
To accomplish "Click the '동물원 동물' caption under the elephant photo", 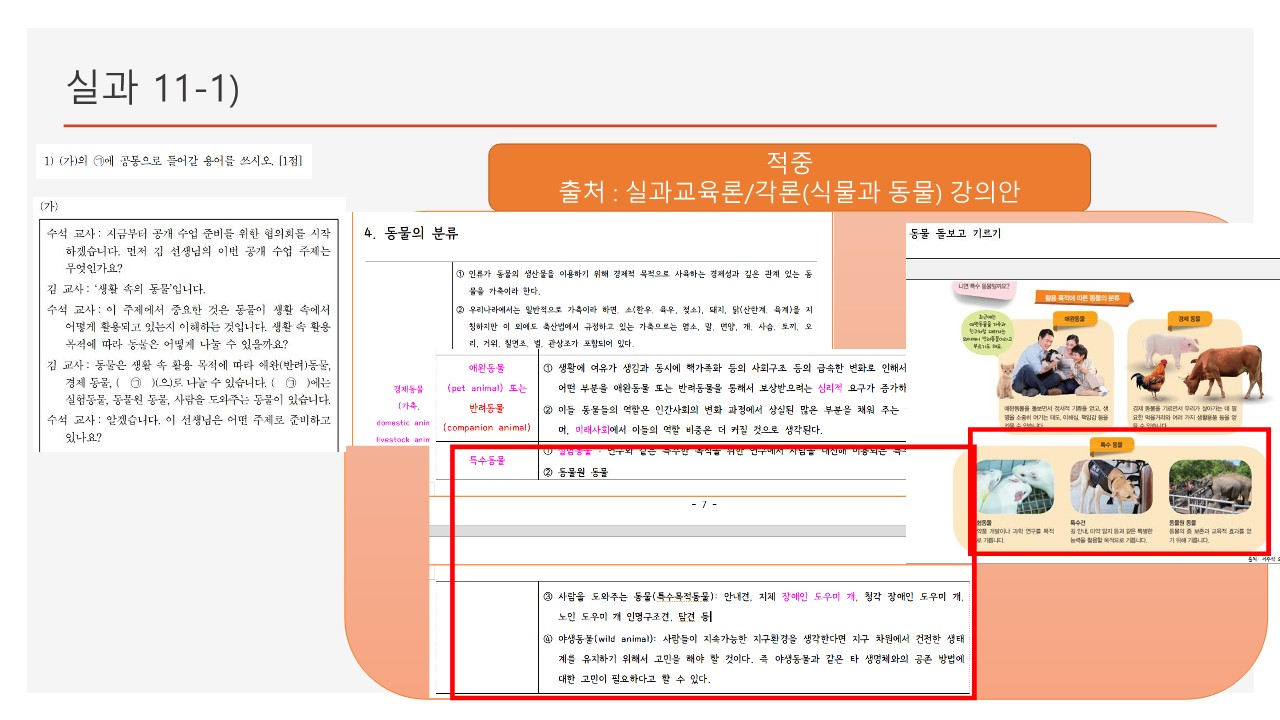I will point(1184,522).
